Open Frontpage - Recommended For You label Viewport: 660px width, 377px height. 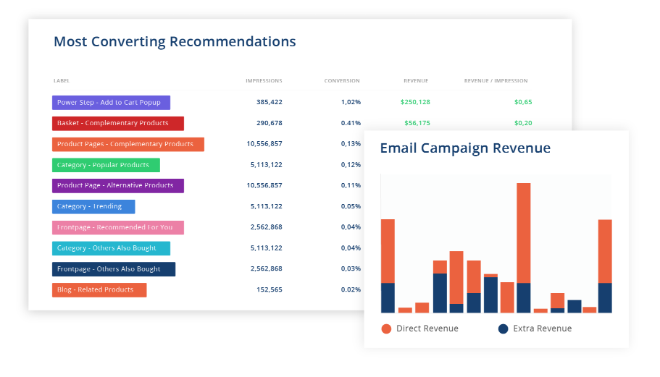pyautogui.click(x=118, y=228)
